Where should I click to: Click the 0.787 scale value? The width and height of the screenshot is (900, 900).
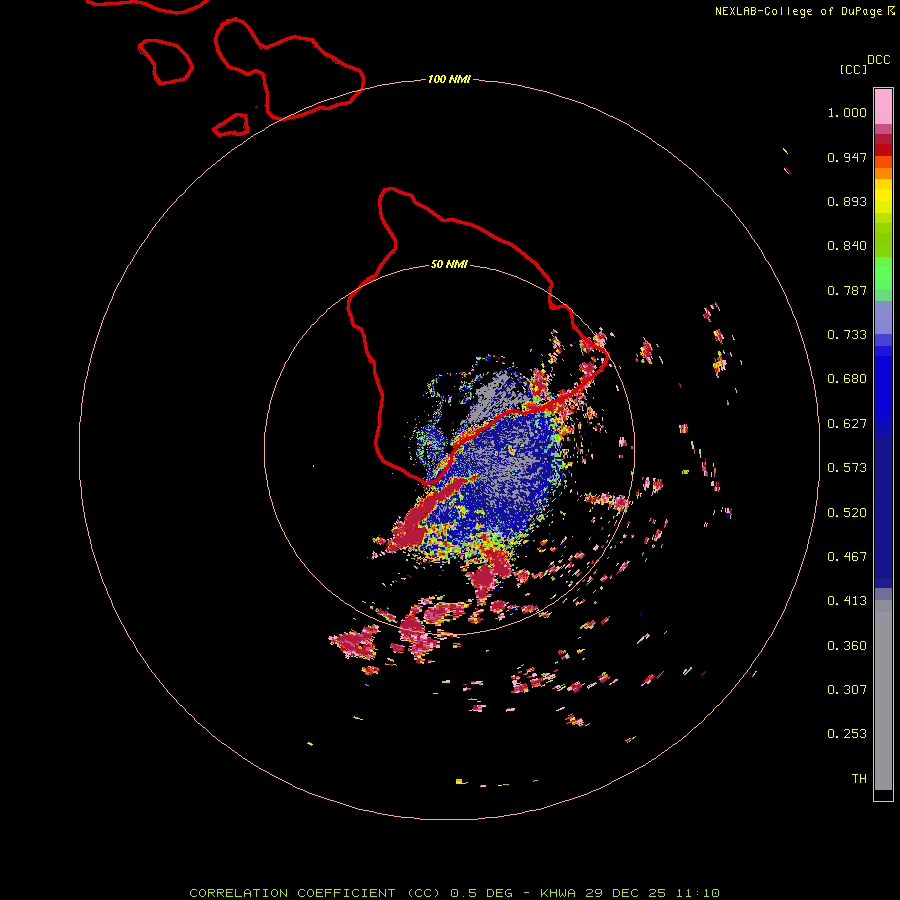coord(847,290)
